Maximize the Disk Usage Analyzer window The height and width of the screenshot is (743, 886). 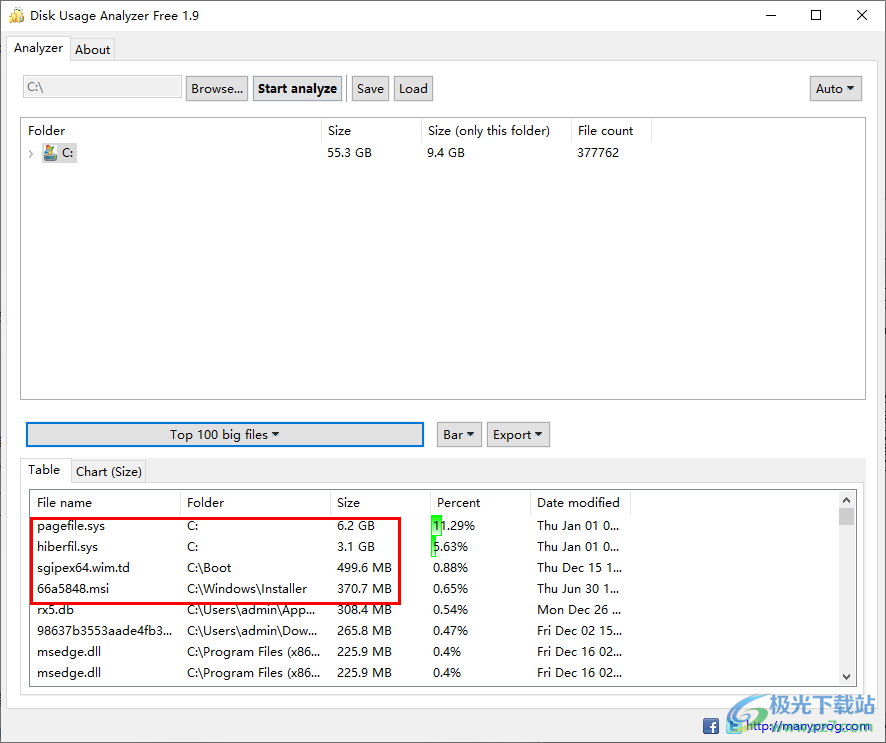pyautogui.click(x=816, y=15)
